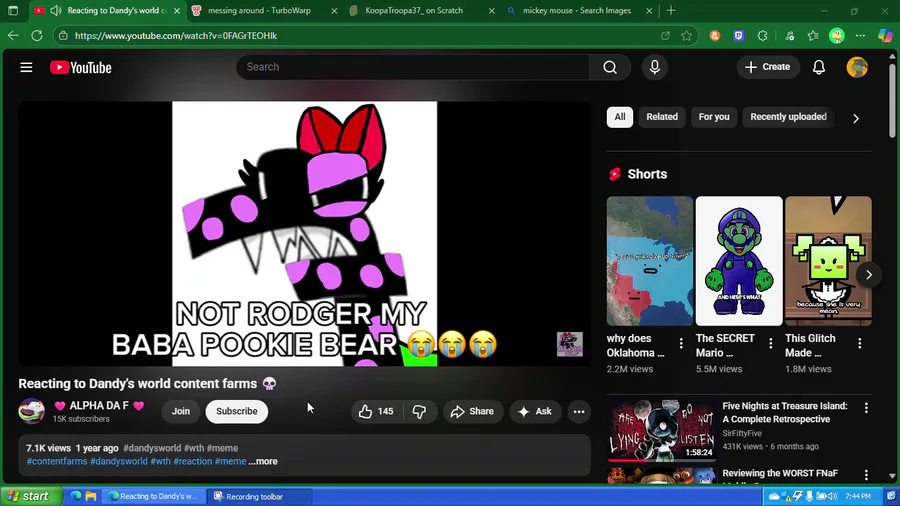Open 'The SECRET Mario' short thumbnail
The height and width of the screenshot is (506, 900).
739,261
